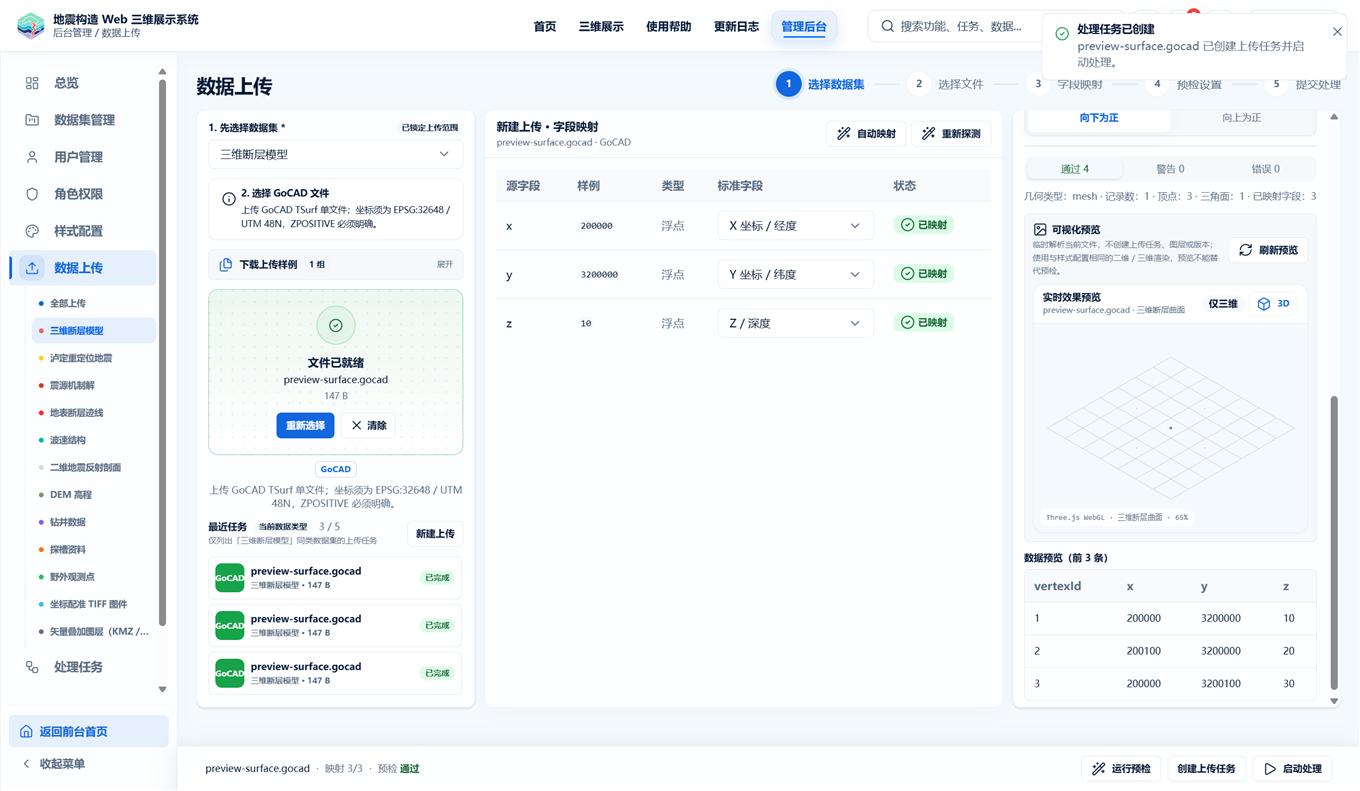Open the 三维断层模型 dataset dropdown
Viewport: 1360px width, 791px height.
click(x=335, y=154)
